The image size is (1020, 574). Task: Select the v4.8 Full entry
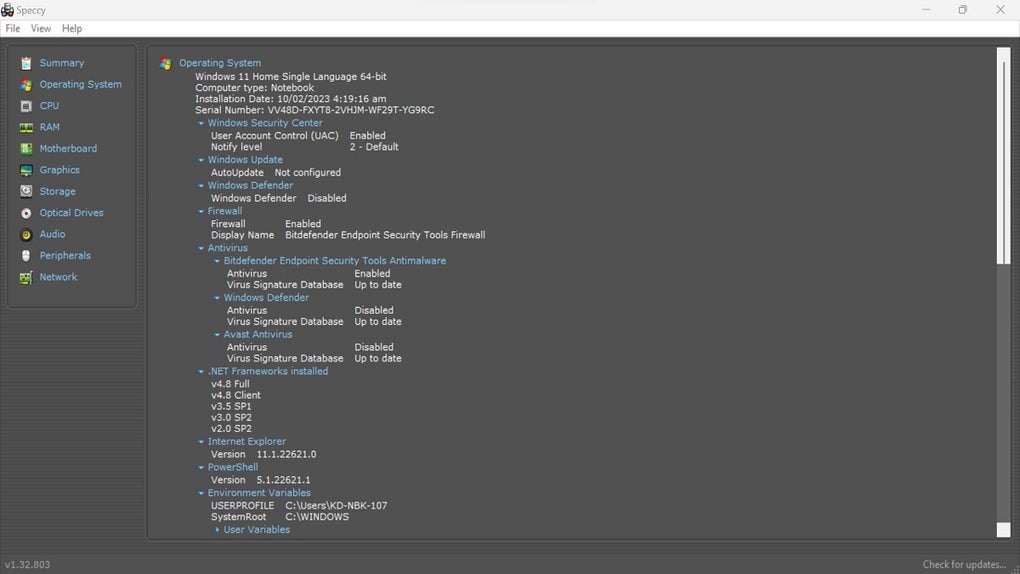(230, 384)
